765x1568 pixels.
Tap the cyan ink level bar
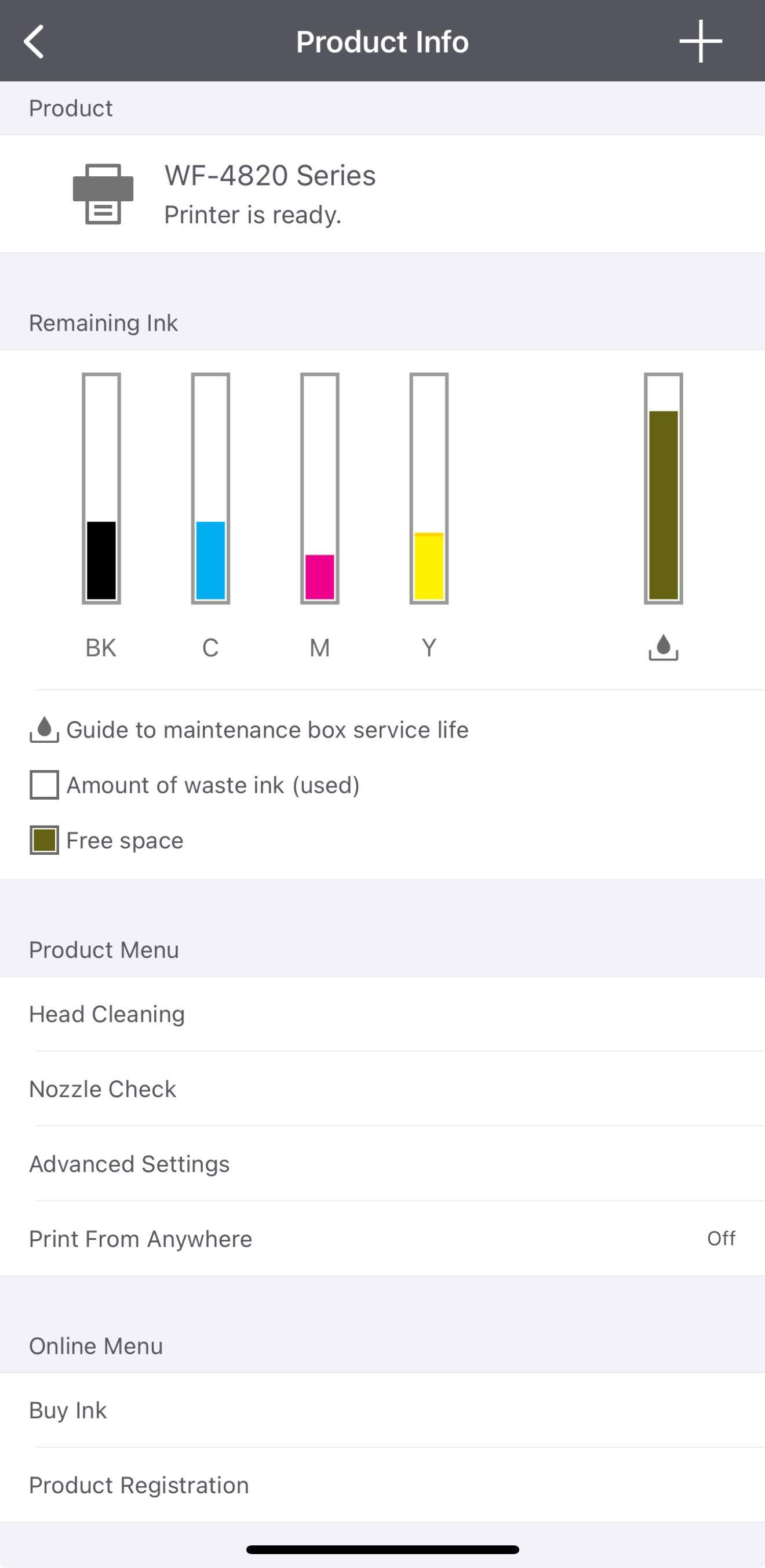click(210, 488)
